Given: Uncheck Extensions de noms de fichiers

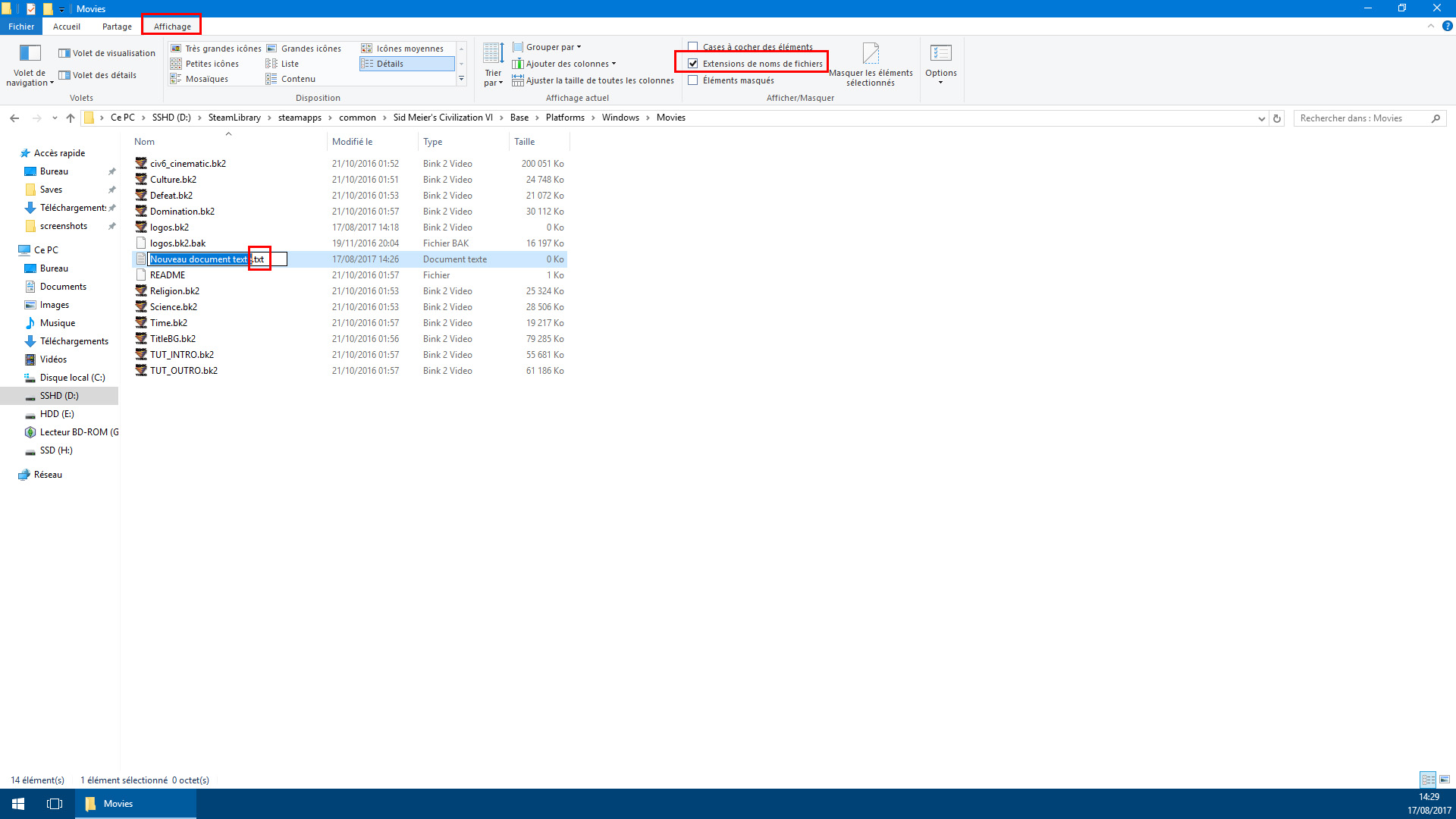Looking at the screenshot, I should pos(693,64).
